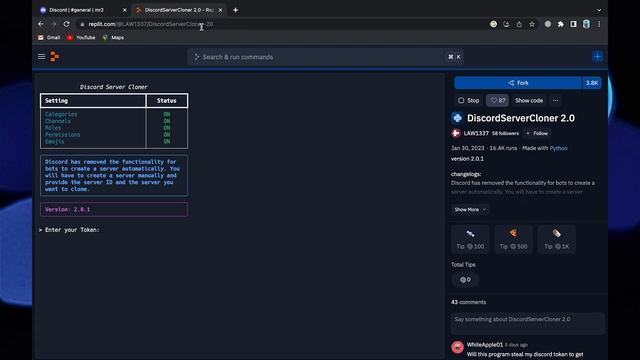Click the Categories setting row
Screen dimensions: 640x360
(x=114, y=114)
